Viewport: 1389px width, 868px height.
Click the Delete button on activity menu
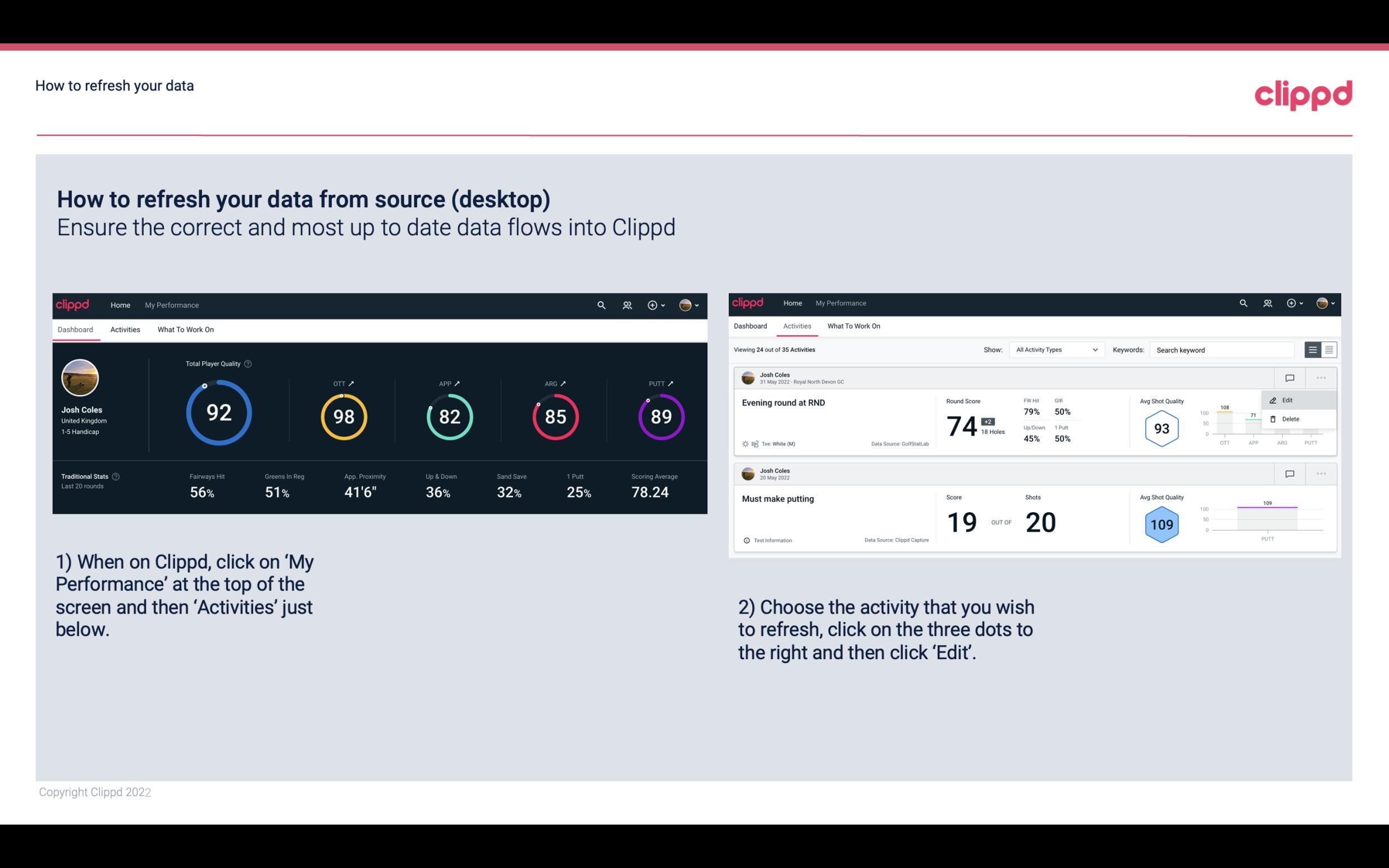pos(1290,419)
